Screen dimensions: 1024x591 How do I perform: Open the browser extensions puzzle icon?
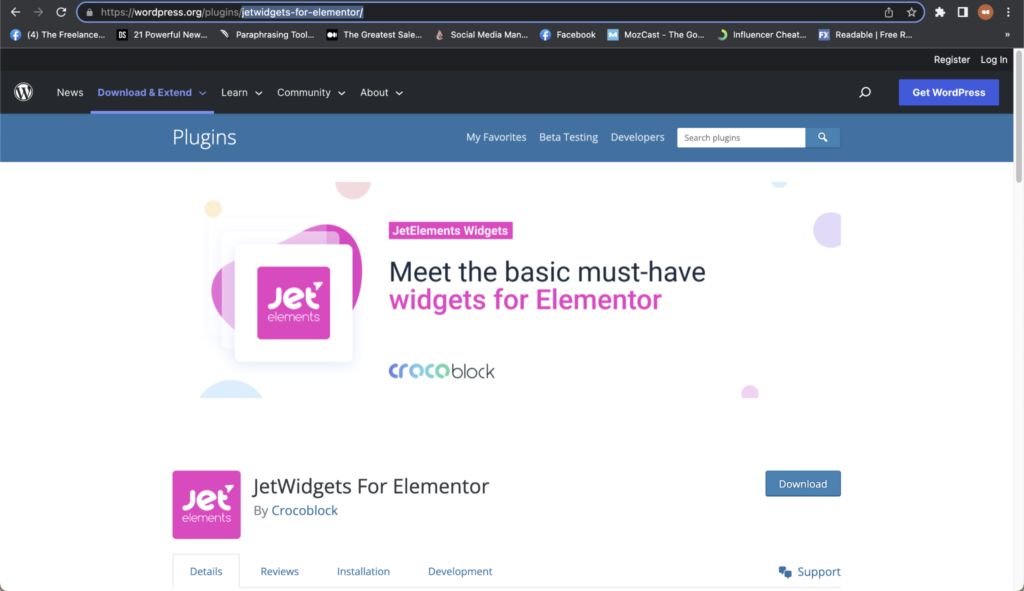940,12
